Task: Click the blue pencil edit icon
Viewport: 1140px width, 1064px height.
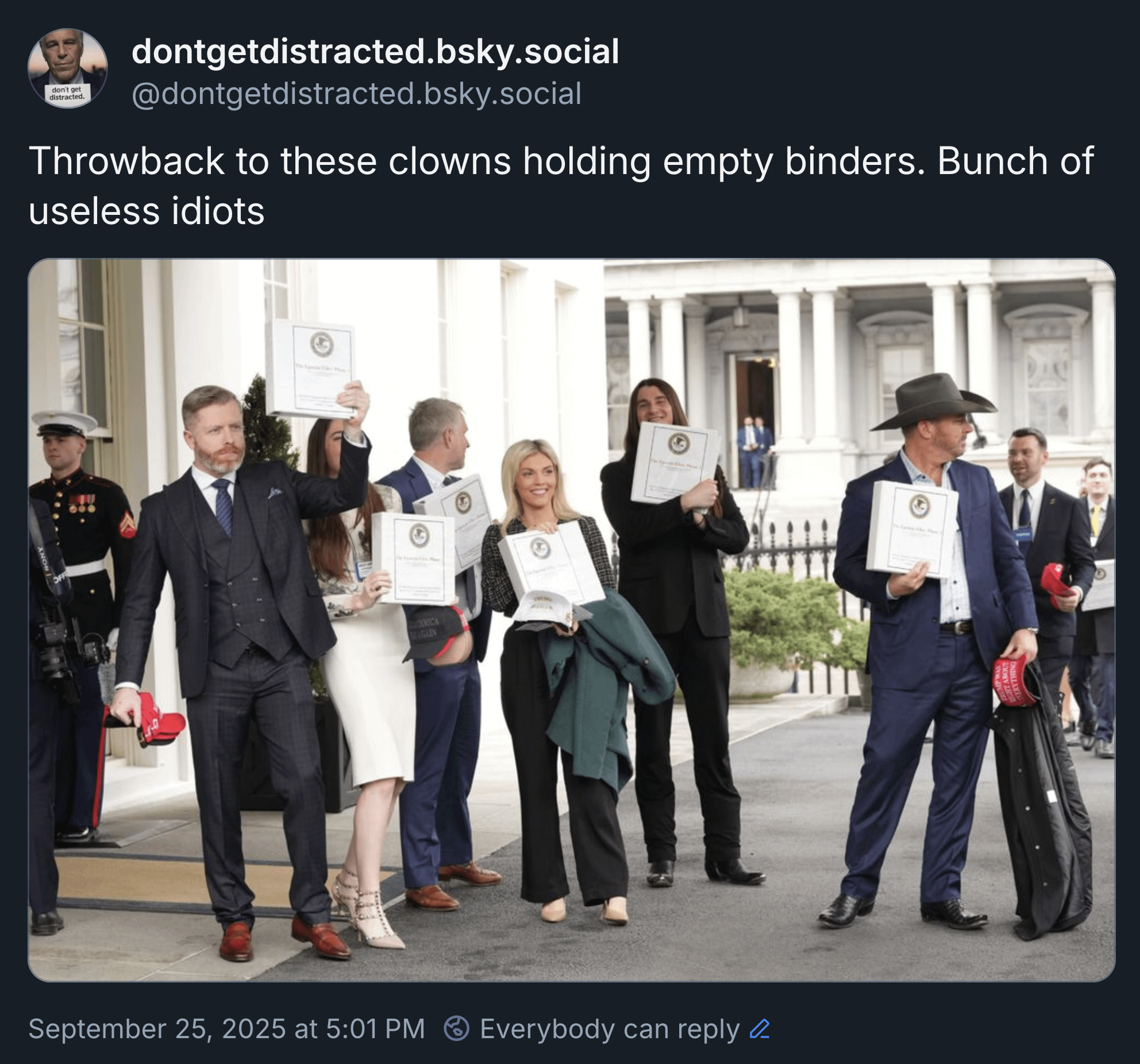Action: 760,1028
